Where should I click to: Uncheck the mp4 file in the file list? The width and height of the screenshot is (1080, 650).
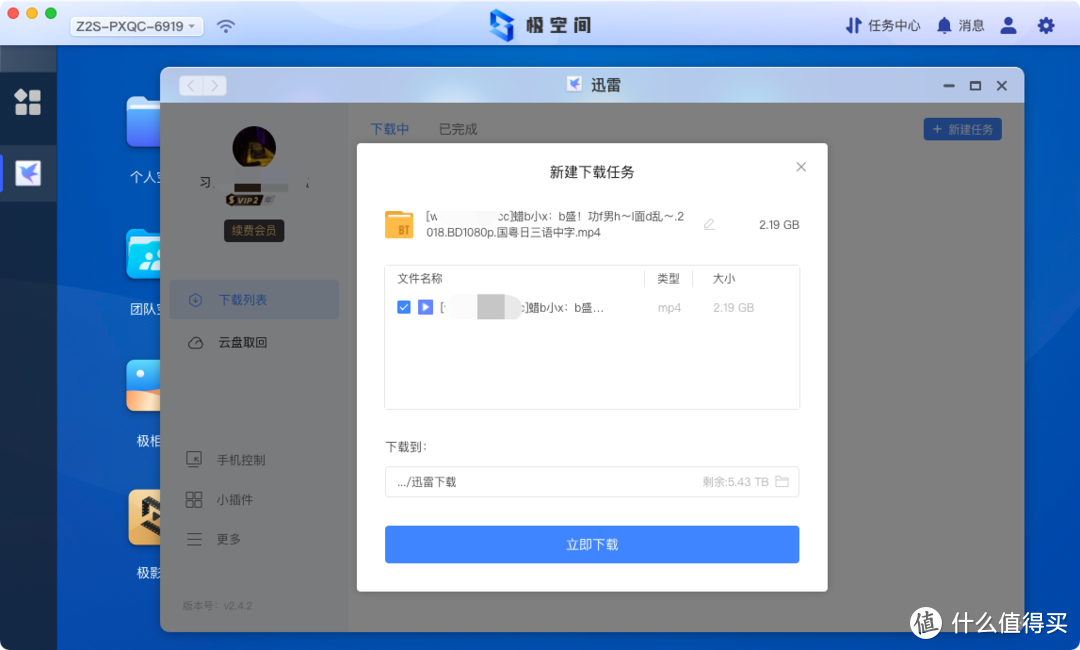(x=403, y=307)
